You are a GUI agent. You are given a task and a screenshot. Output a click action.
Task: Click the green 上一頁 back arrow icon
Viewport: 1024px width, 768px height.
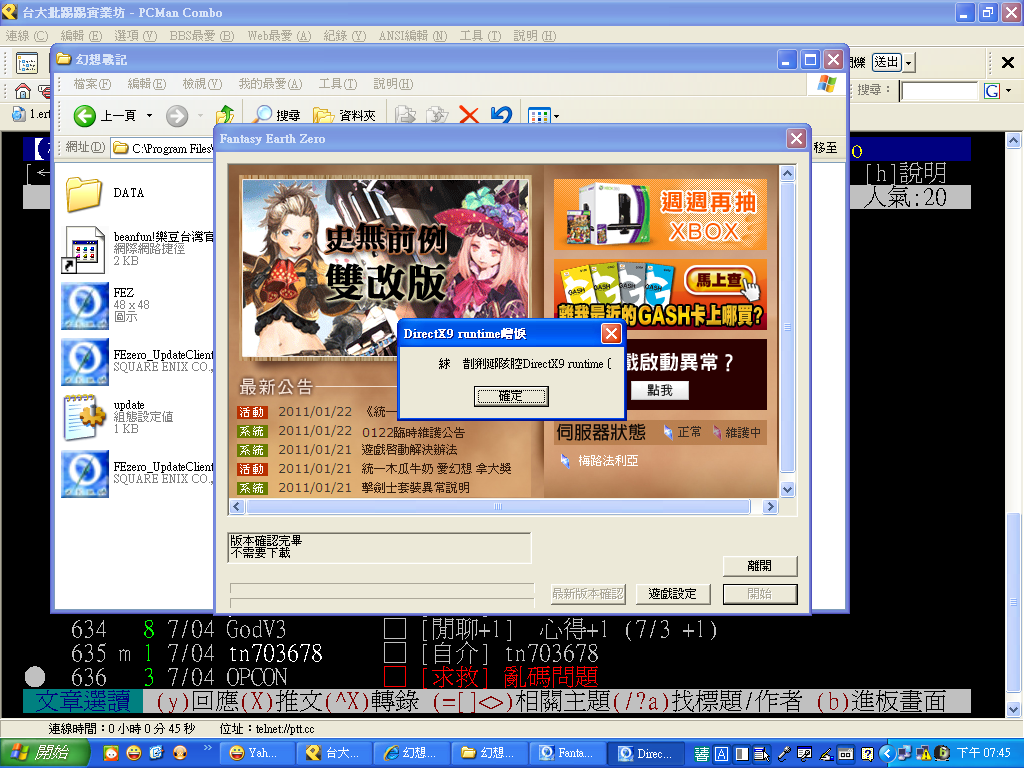click(85, 116)
